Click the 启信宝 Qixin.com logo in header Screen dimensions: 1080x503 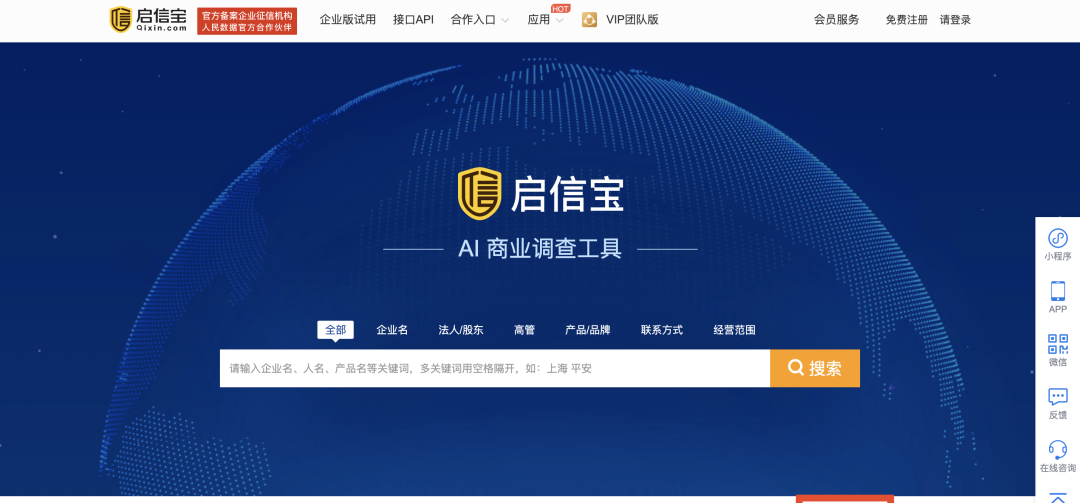pos(148,20)
